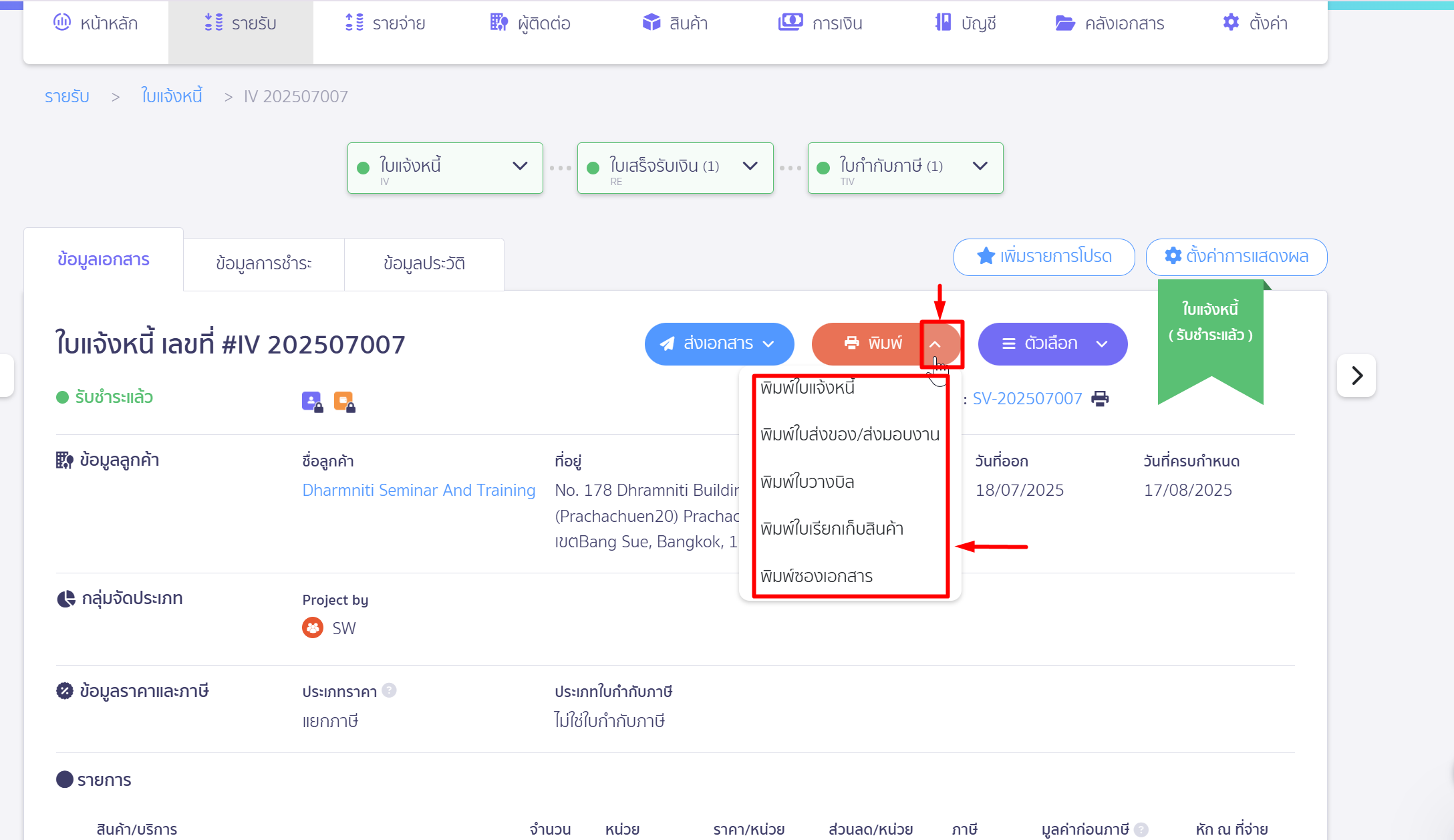Click the SW project group icon
The width and height of the screenshot is (1454, 840).
click(313, 628)
